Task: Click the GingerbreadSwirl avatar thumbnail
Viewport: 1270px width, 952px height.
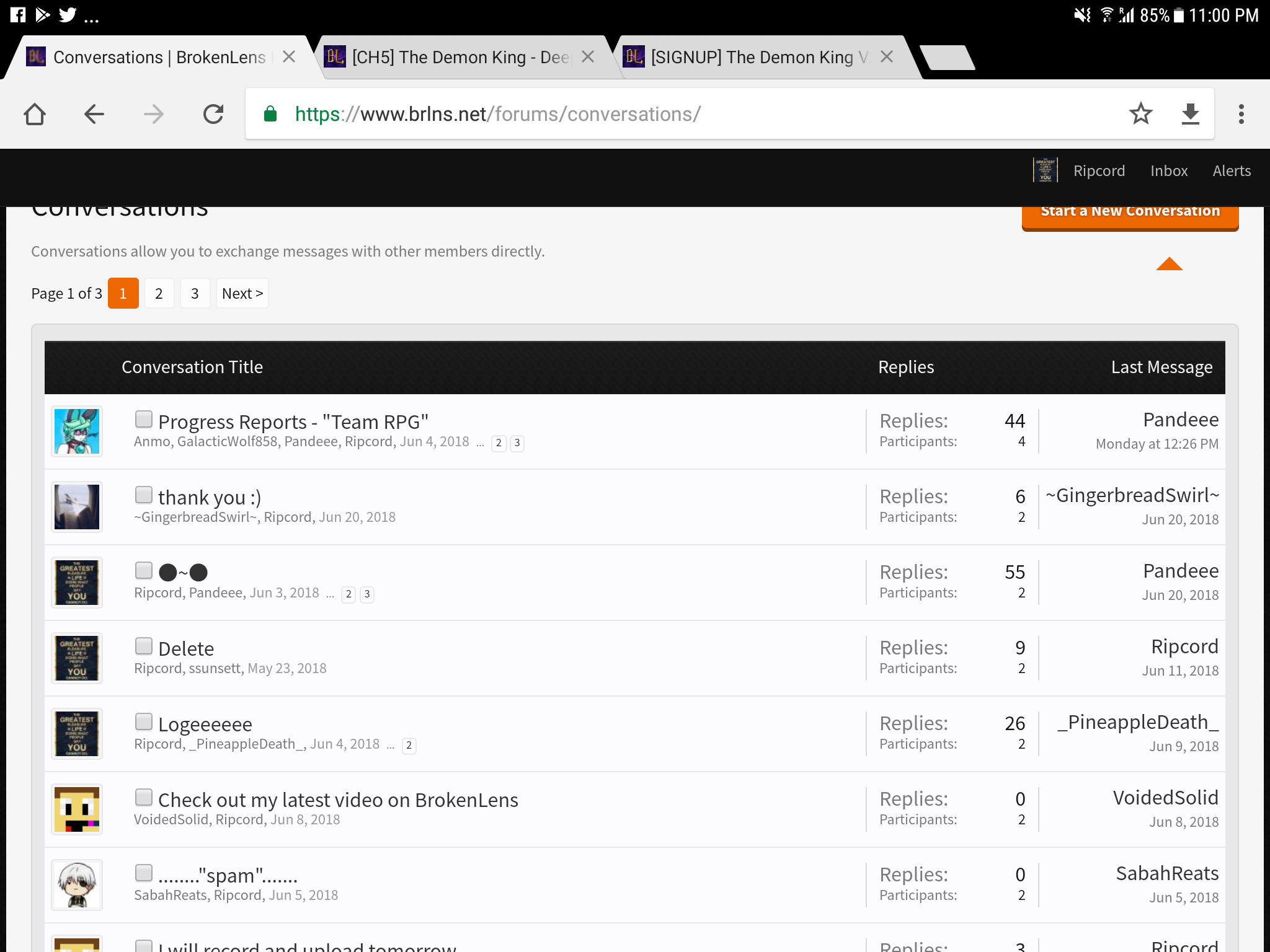Action: point(77,507)
